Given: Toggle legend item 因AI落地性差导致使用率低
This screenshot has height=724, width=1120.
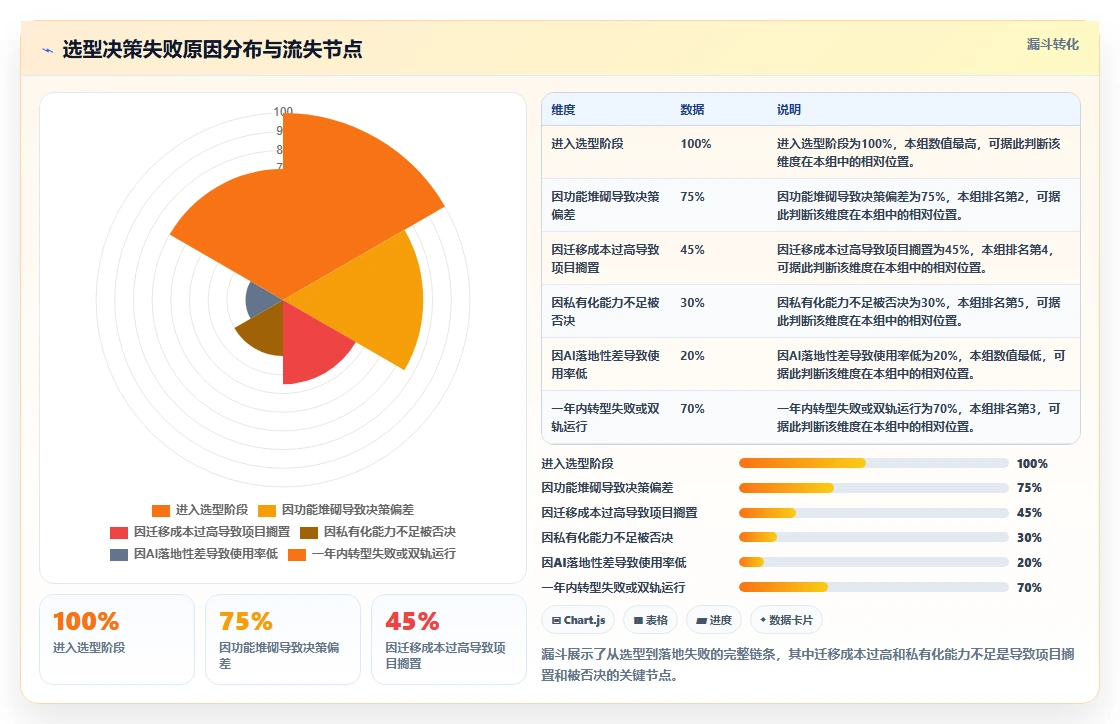Looking at the screenshot, I should 194,554.
